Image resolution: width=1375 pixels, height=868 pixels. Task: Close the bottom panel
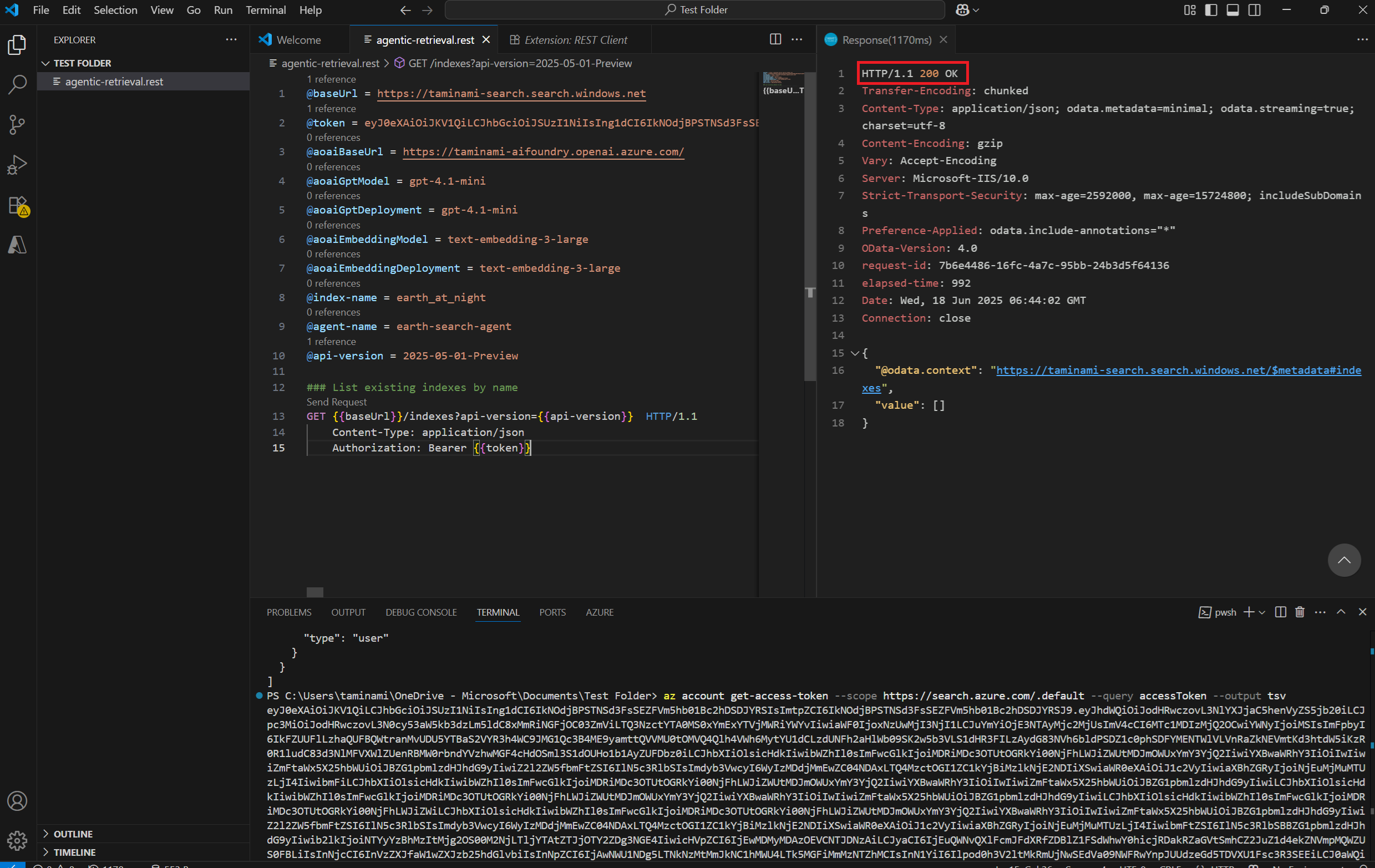pyautogui.click(x=1362, y=612)
